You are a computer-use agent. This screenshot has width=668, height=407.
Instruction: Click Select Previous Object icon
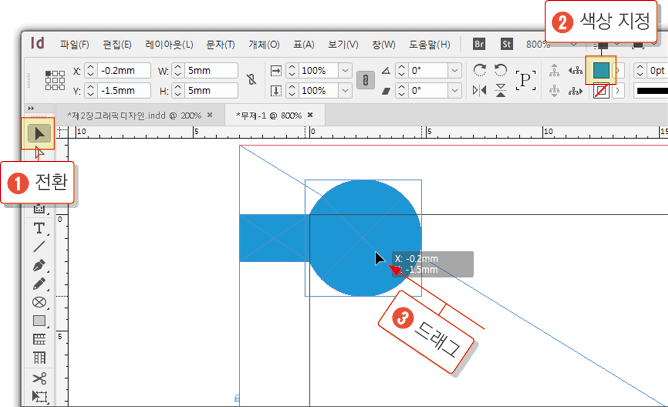576,70
